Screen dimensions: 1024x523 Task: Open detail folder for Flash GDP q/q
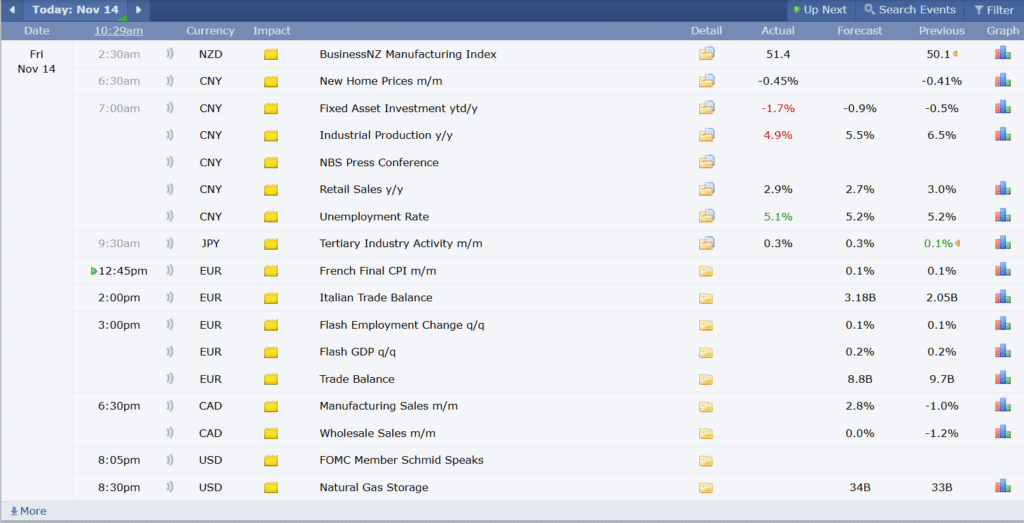point(707,352)
